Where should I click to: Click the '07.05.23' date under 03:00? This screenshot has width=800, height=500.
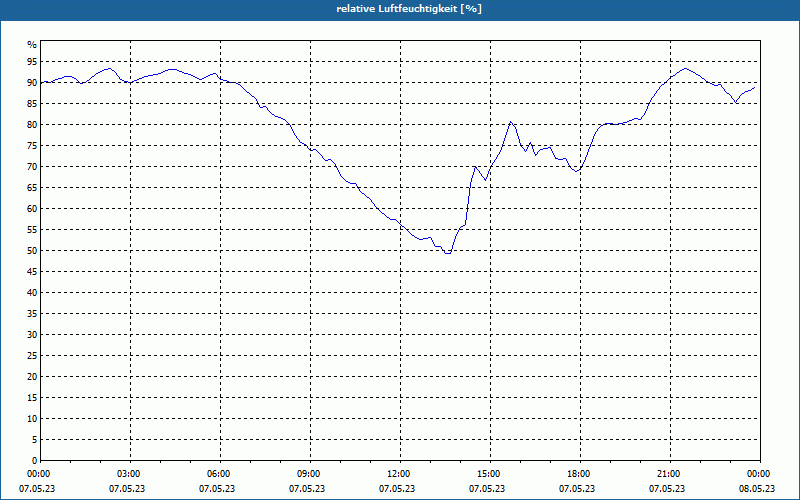point(127,489)
